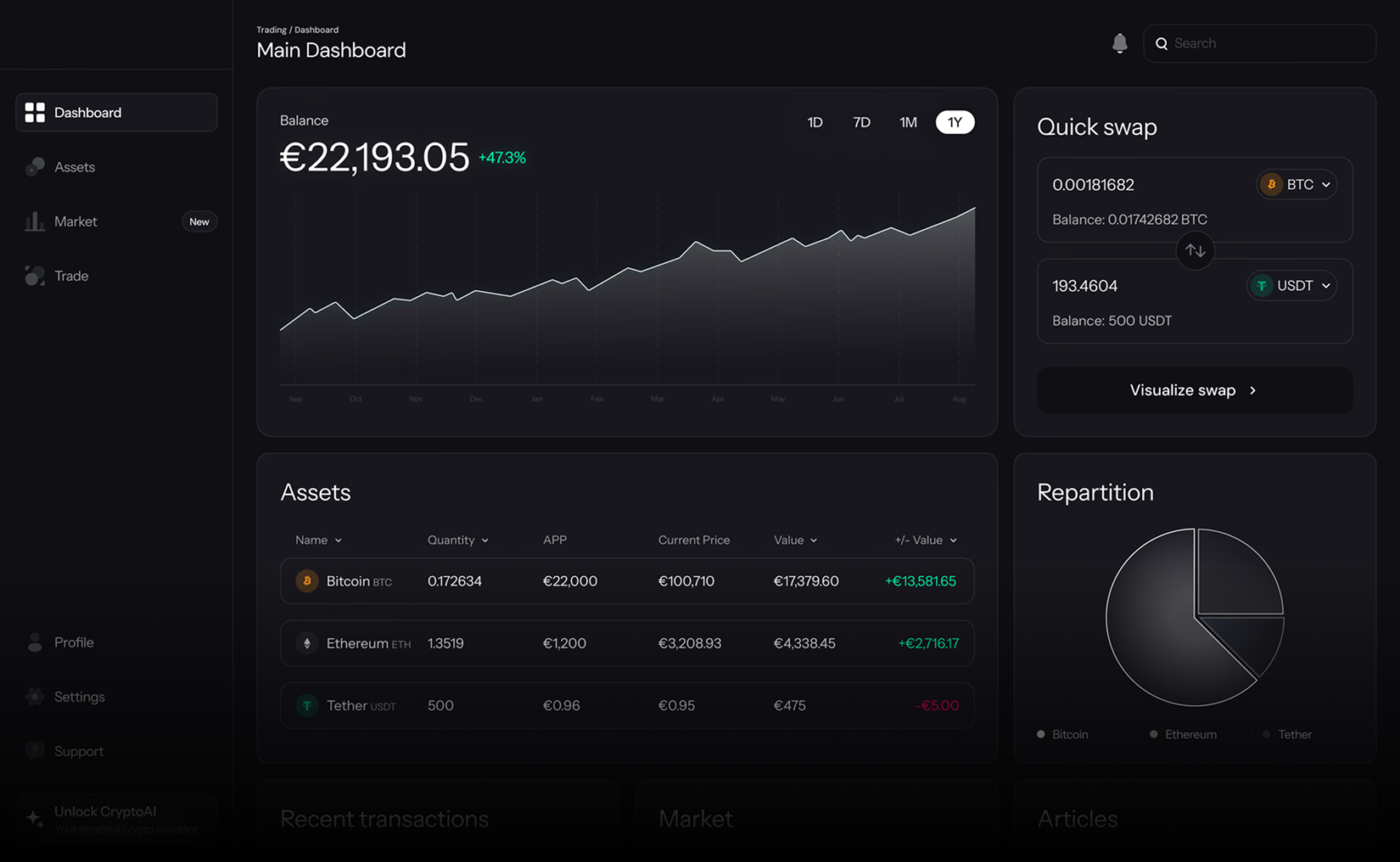Toggle the Ethereum legend entry
Image resolution: width=1400 pixels, height=862 pixels.
[x=1184, y=734]
